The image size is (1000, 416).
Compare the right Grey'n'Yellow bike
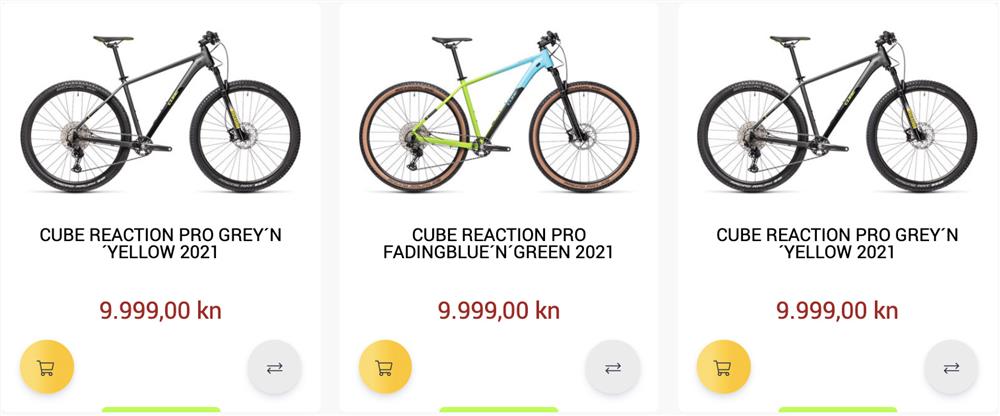(951, 368)
